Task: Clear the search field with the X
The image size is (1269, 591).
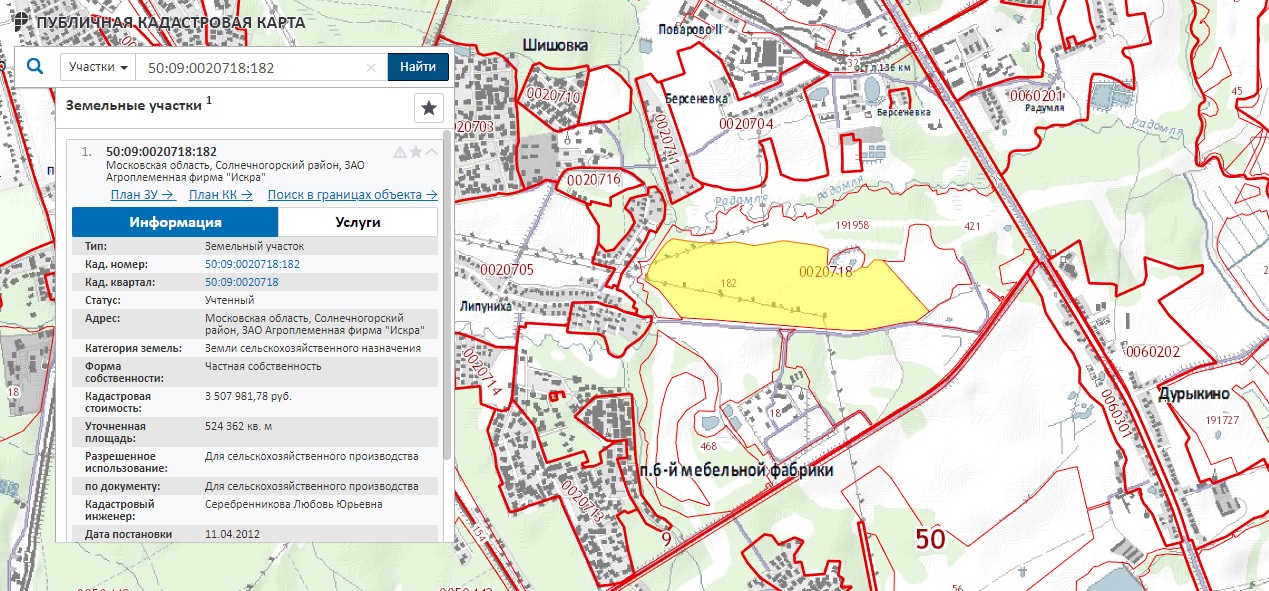Action: 371,68
